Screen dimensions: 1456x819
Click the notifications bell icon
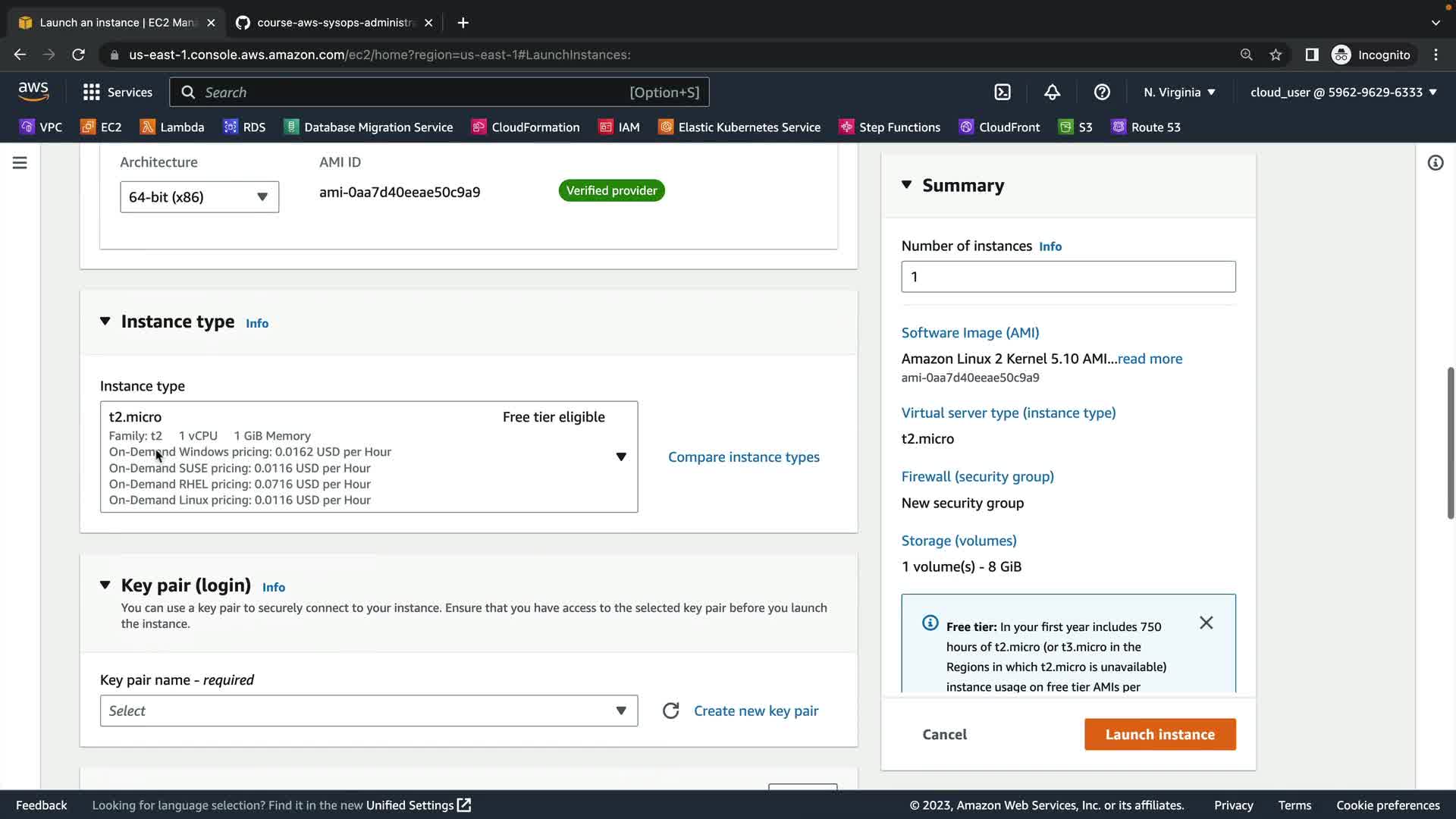point(1052,92)
